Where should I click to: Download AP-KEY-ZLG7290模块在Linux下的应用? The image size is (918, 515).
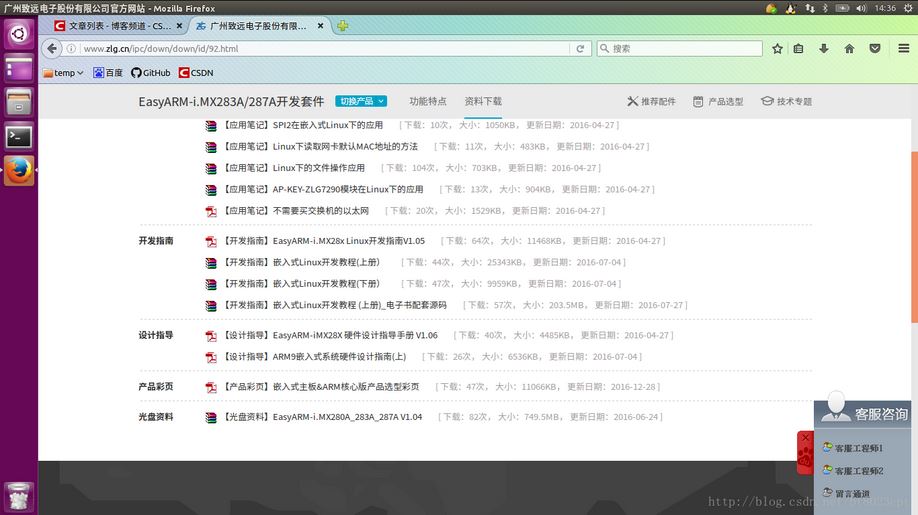[324, 190]
